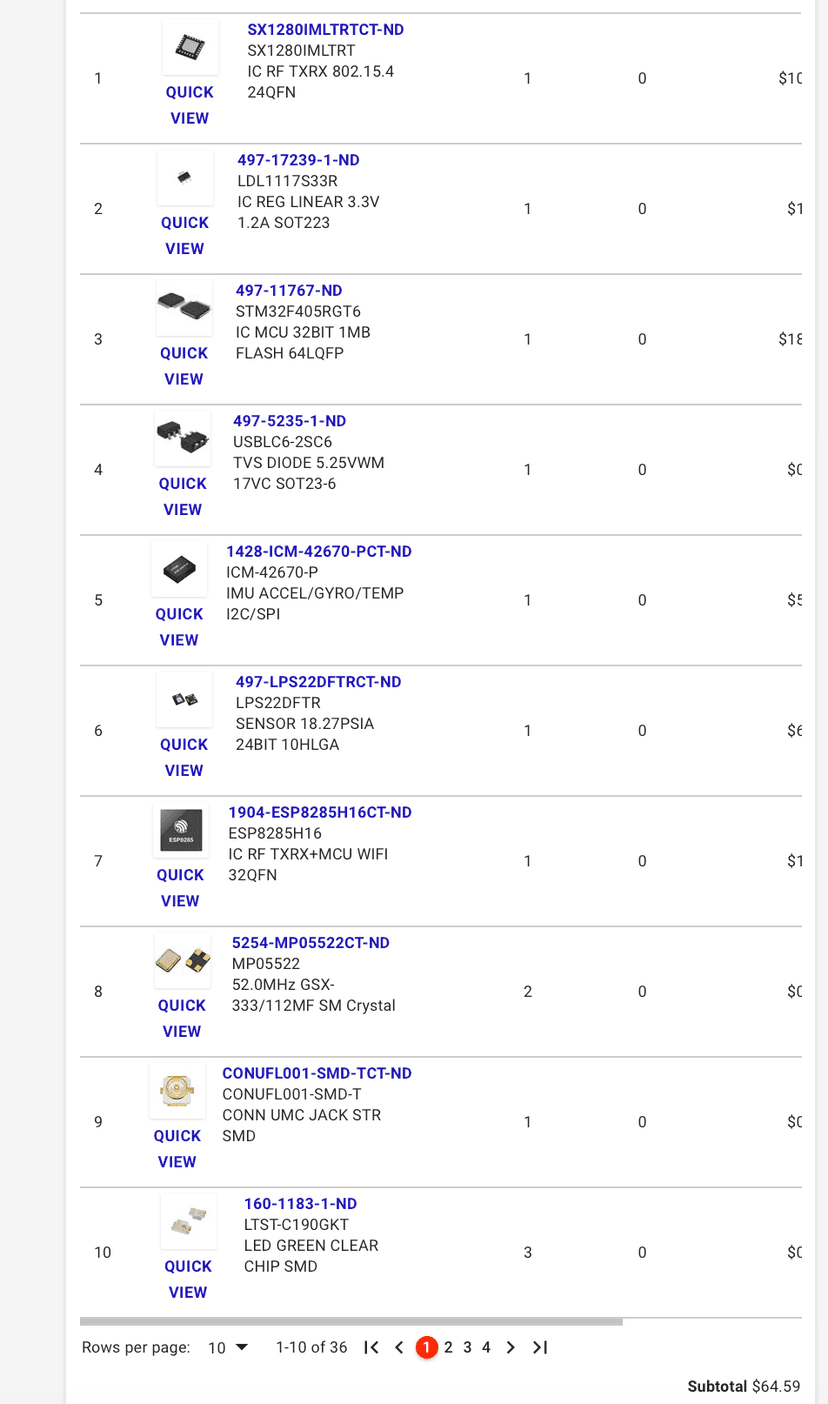Click the STM32F405RGT6 product thumbnail
Screen dimensions: 828x1404
184,307
